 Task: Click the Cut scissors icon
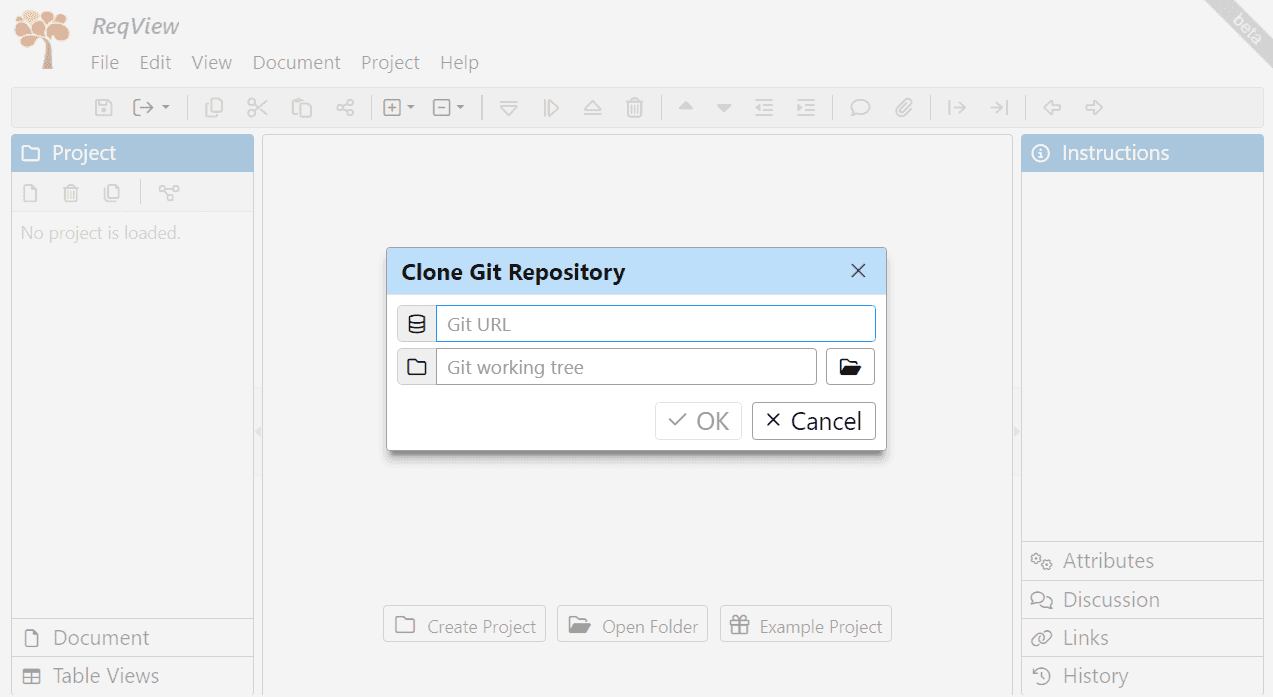pos(258,107)
